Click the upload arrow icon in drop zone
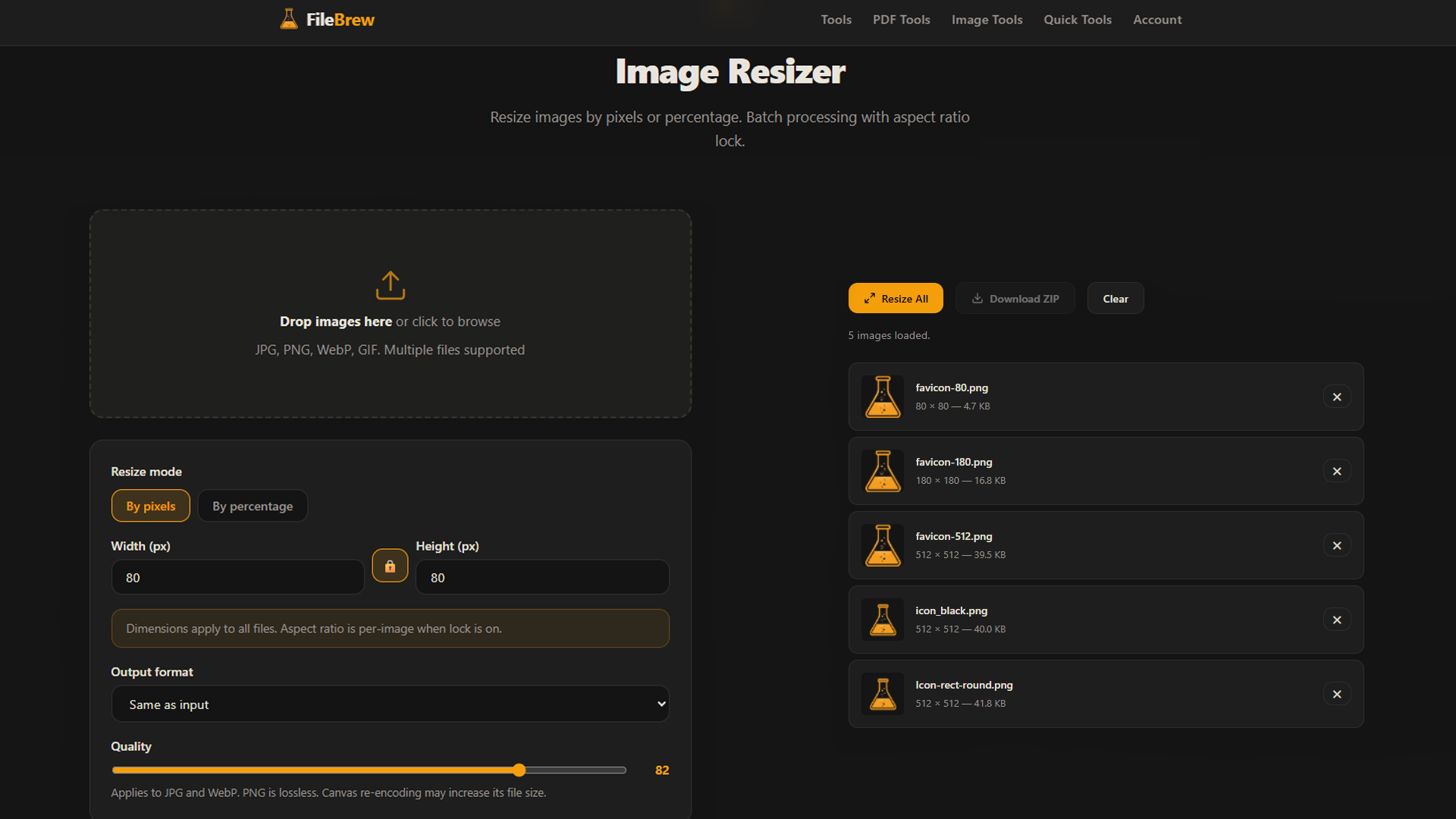1456x819 pixels. click(390, 285)
